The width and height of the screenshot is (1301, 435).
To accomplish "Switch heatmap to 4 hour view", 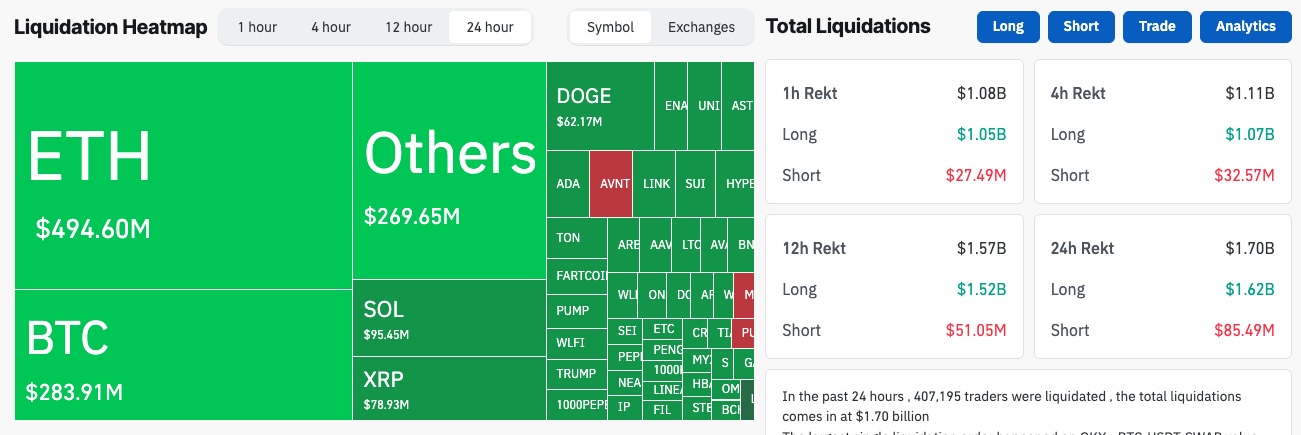I will tap(330, 27).
